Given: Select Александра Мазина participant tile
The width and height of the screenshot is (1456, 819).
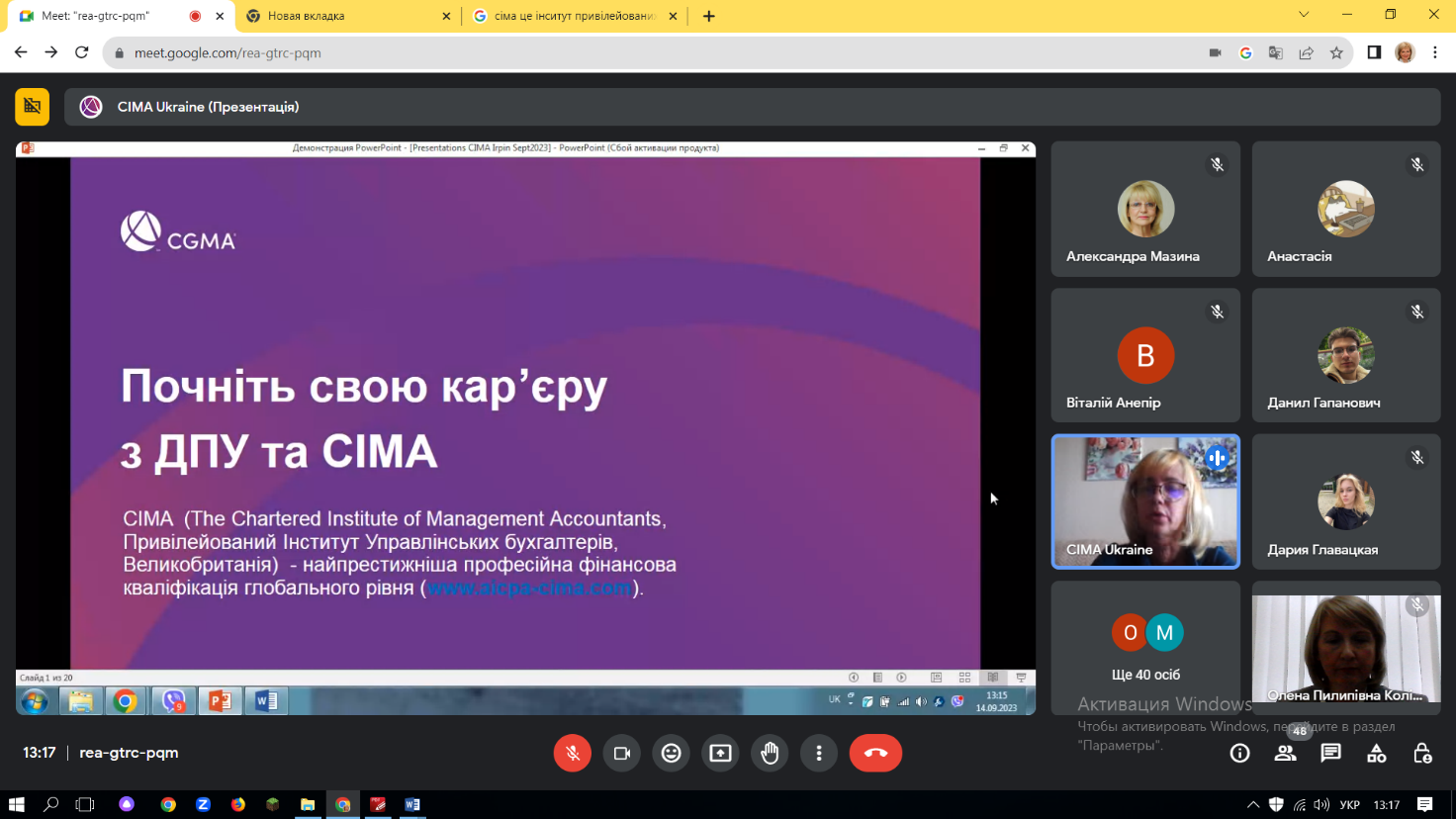Looking at the screenshot, I should pos(1145,209).
